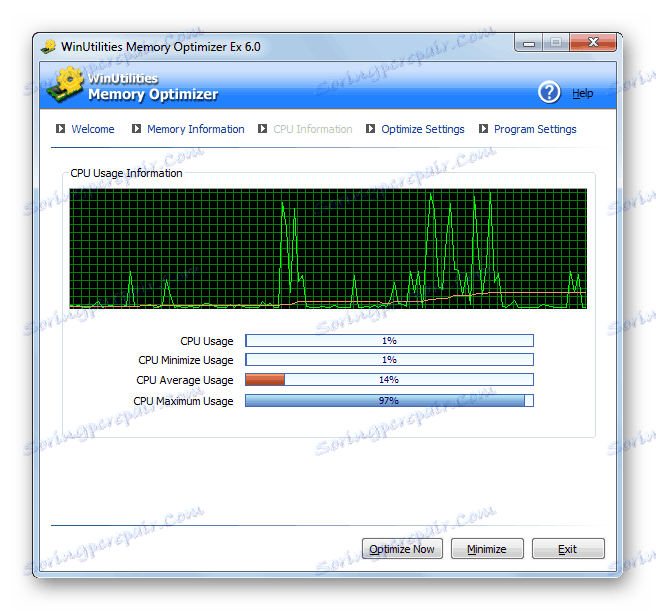Screen dimensions: 656x611
Task: Click the Optimize Now button
Action: (402, 549)
